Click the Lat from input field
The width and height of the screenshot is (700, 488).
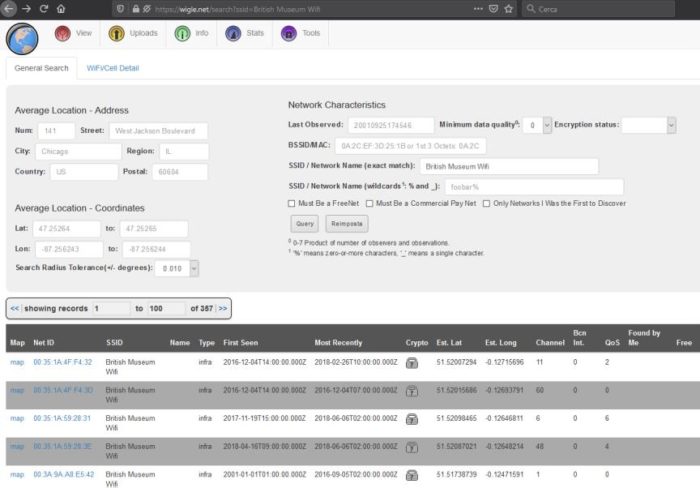[67, 229]
